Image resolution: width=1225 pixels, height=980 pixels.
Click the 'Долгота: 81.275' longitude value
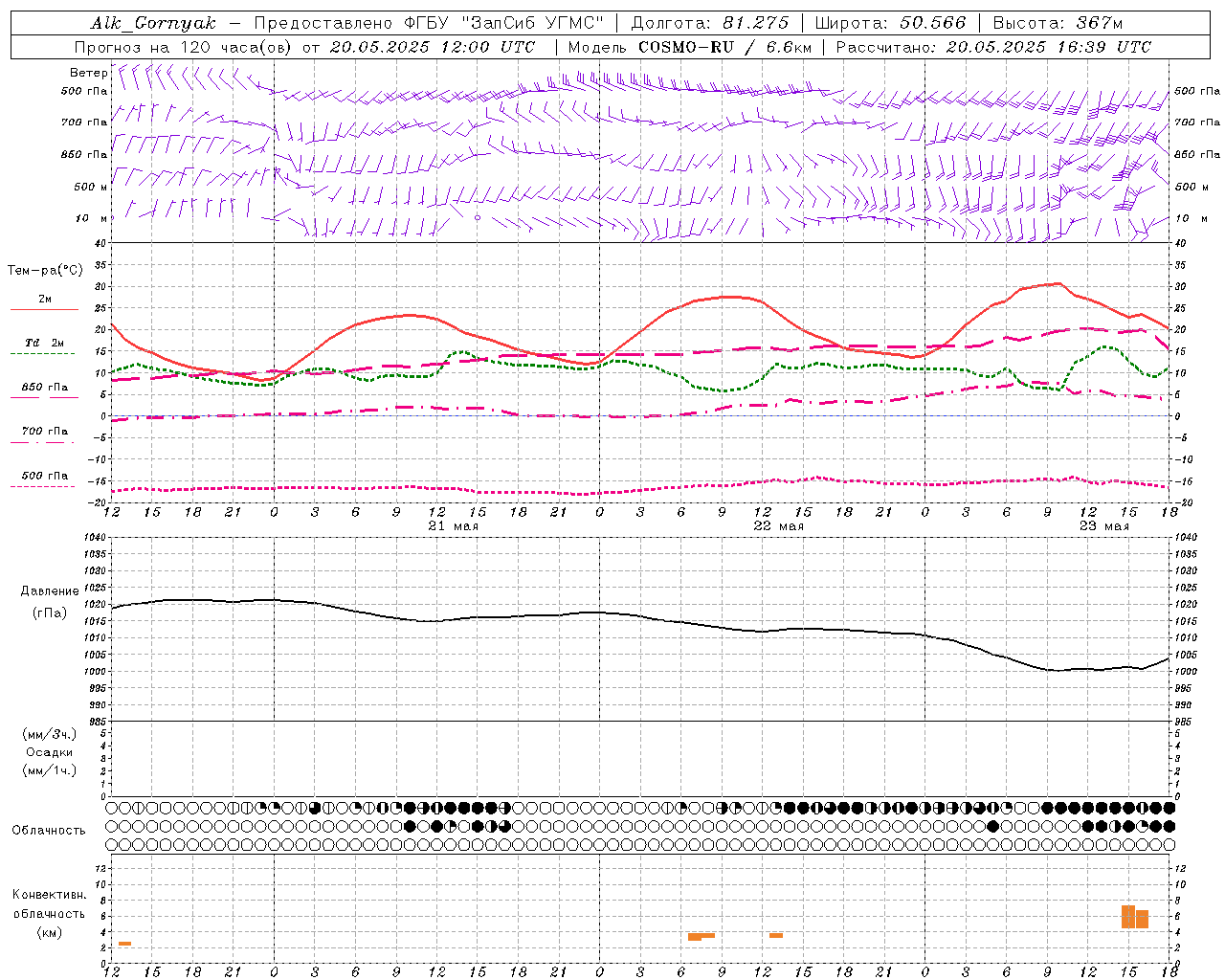710,23
